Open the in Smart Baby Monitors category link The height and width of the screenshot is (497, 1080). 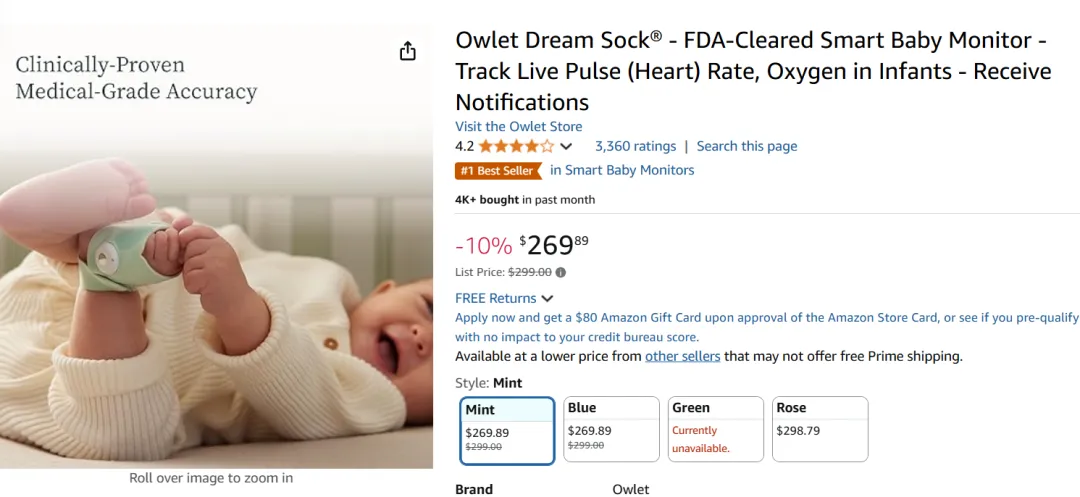[622, 170]
